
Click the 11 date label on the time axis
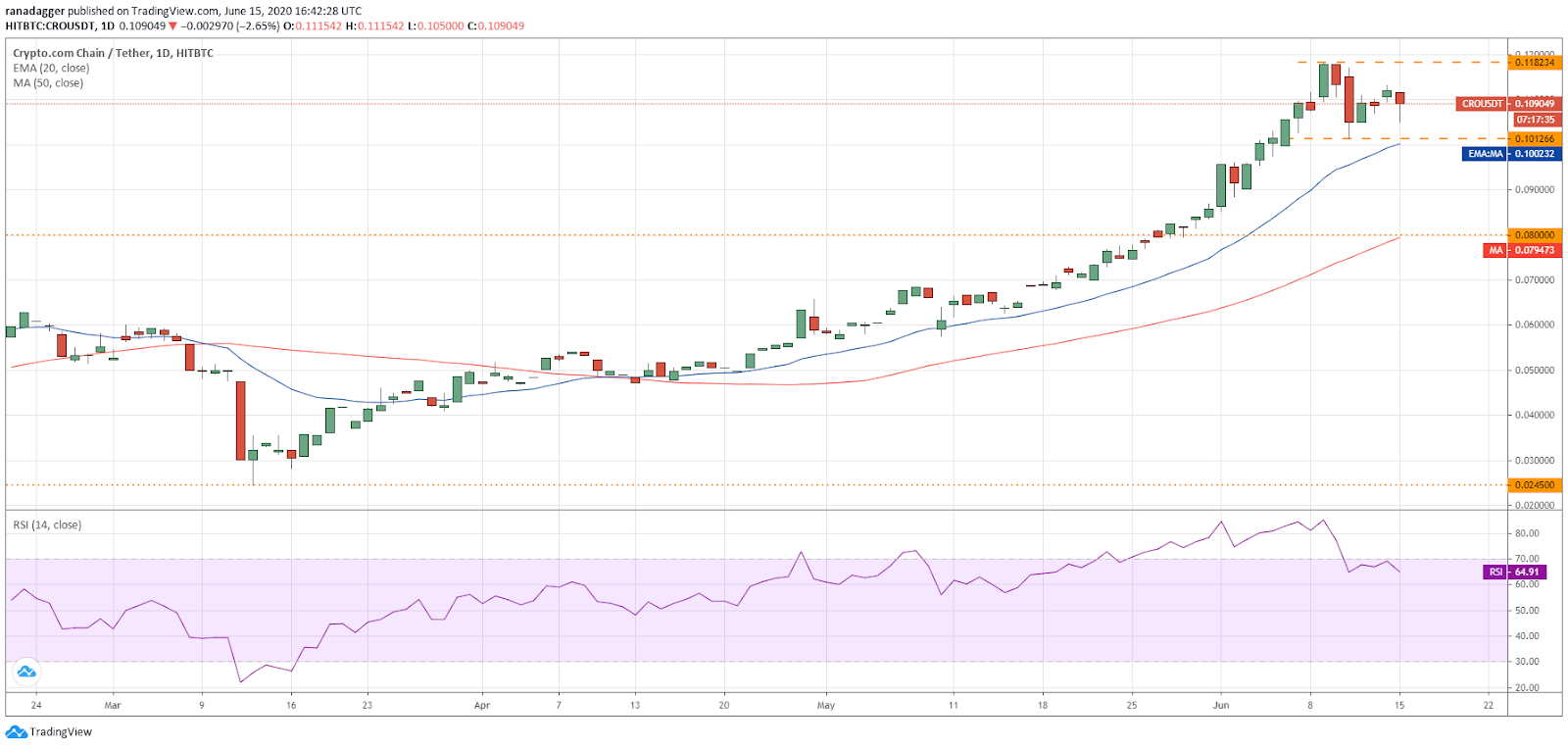pos(953,705)
